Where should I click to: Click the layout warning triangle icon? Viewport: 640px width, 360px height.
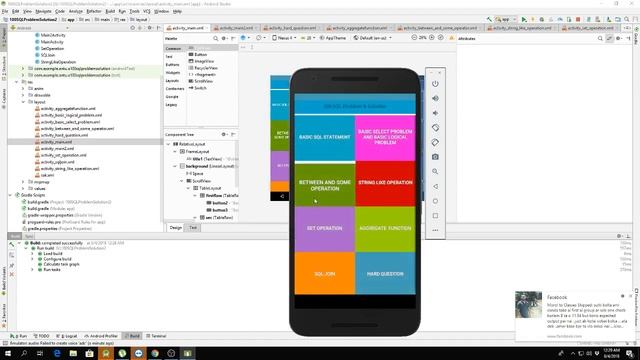click(x=451, y=38)
